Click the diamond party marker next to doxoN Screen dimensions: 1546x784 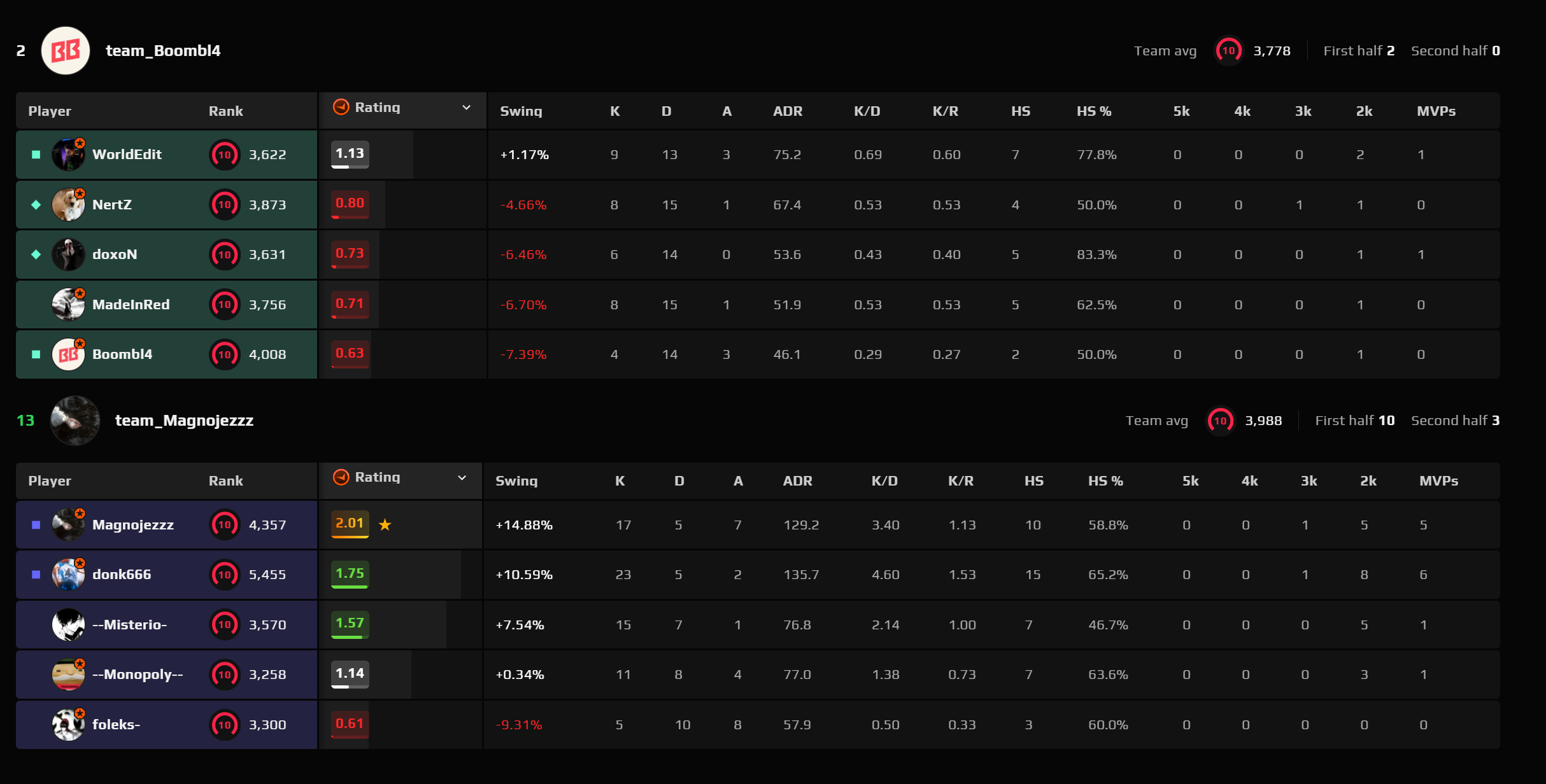point(36,255)
